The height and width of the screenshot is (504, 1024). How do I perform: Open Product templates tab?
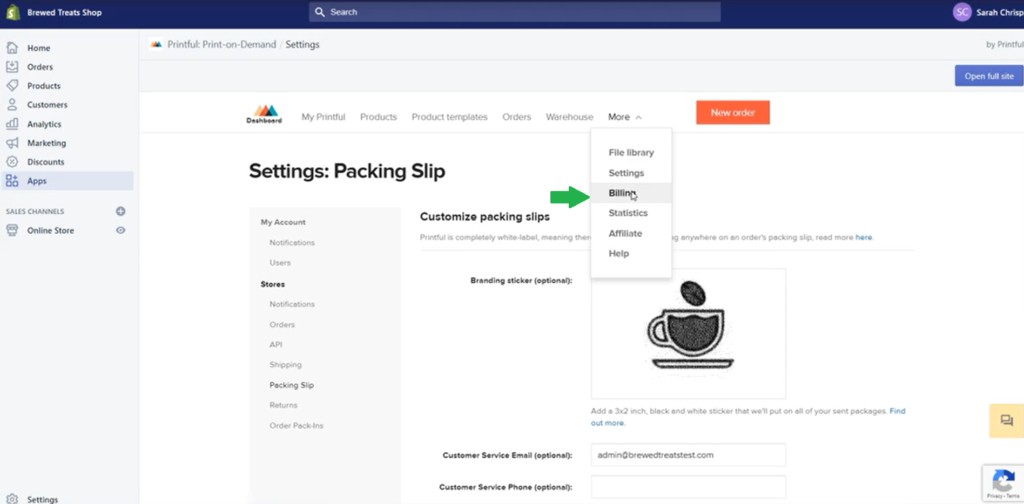pos(449,118)
